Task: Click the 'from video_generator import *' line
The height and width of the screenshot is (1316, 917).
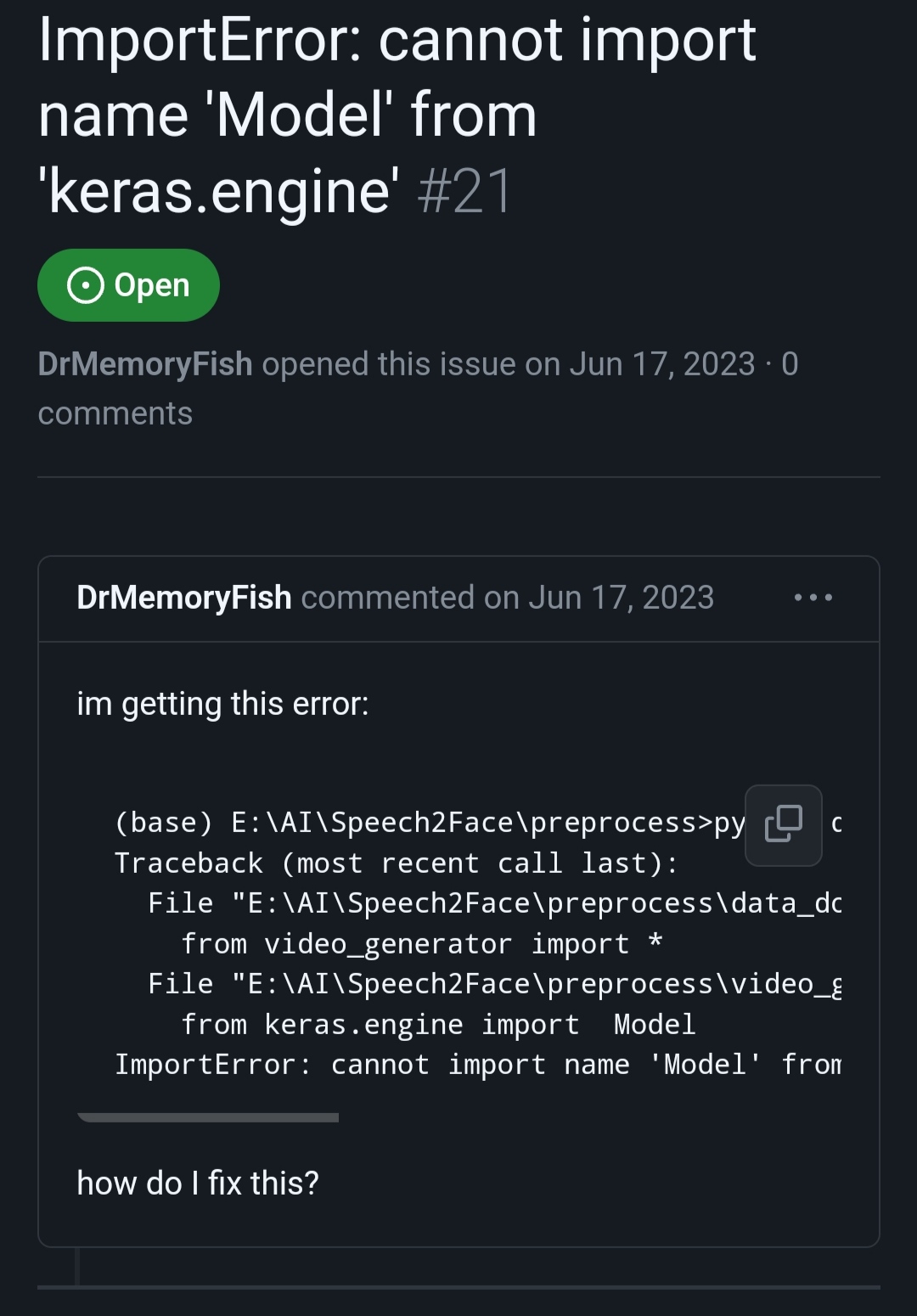Action: pyautogui.click(x=422, y=944)
